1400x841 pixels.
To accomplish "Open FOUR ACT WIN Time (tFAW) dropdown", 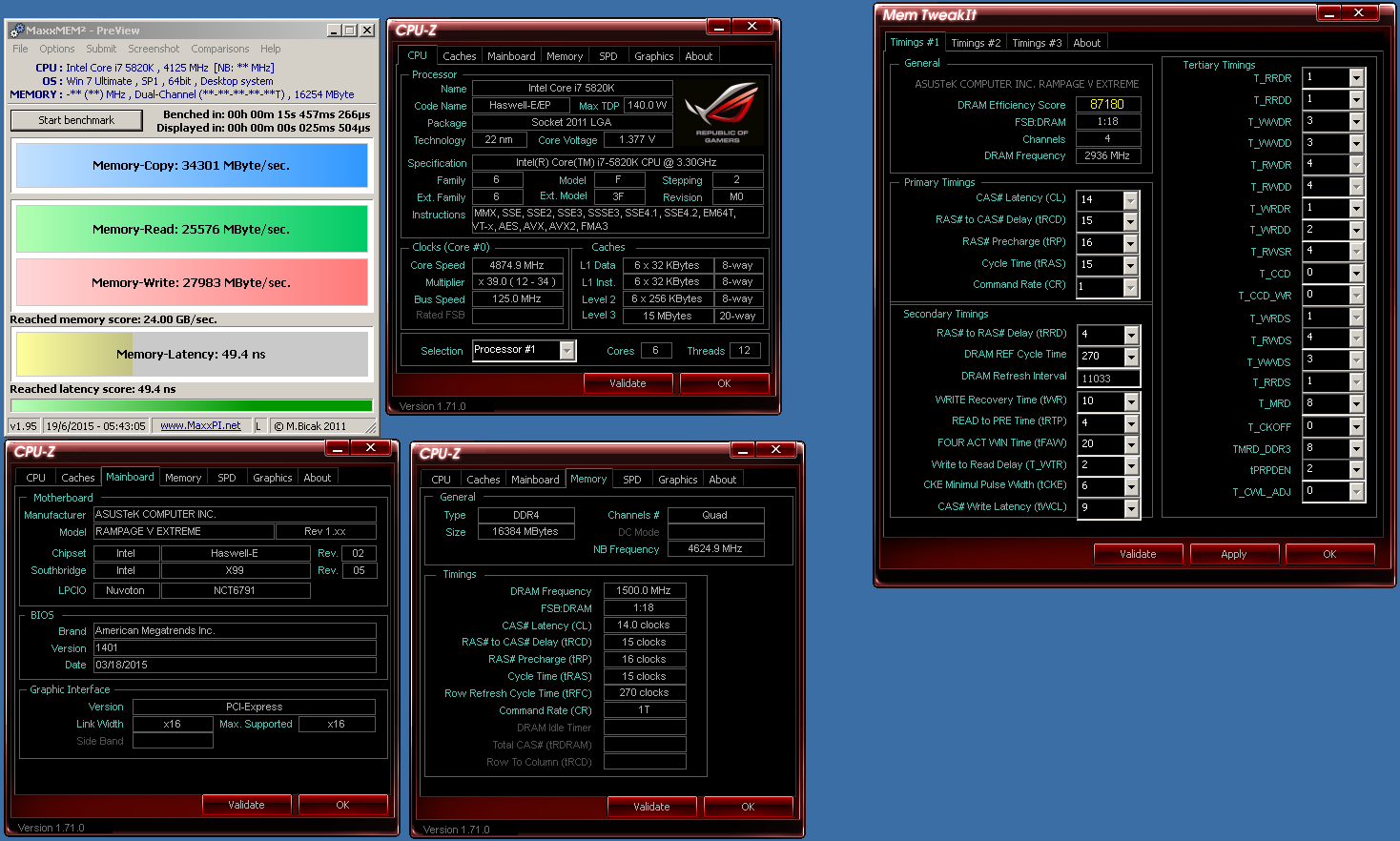I will [x=1131, y=444].
